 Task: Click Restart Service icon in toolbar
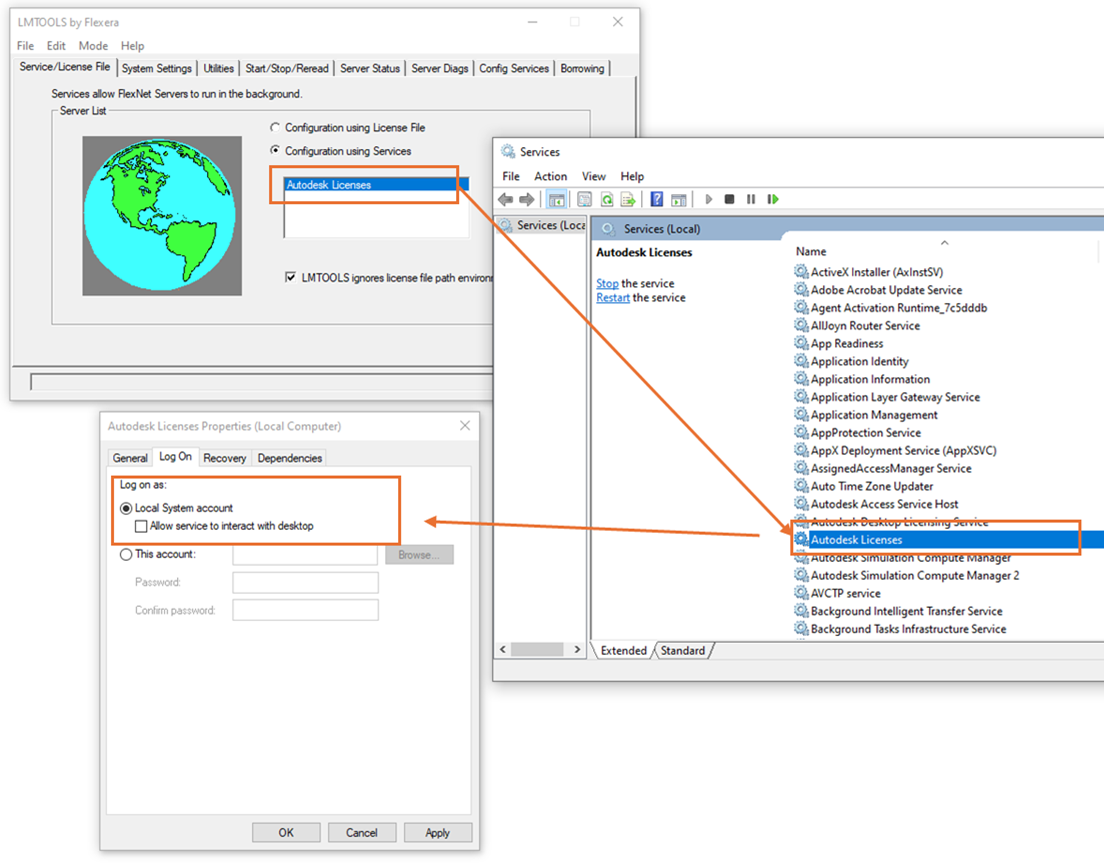772,199
